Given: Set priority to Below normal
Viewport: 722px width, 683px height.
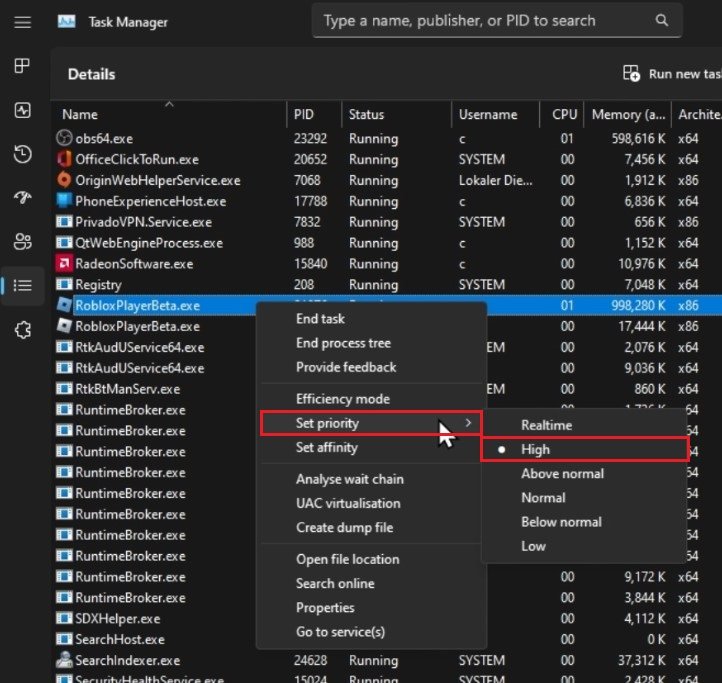Looking at the screenshot, I should point(585,522).
